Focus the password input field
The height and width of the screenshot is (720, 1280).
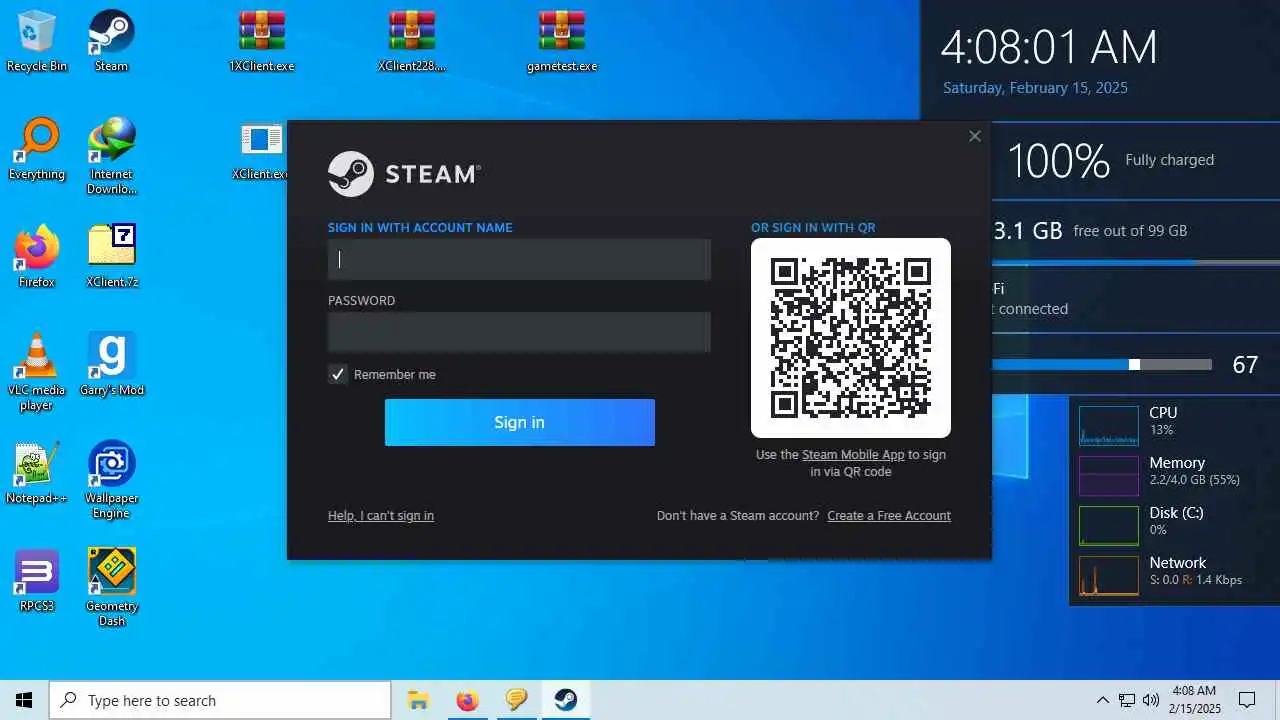coord(519,332)
